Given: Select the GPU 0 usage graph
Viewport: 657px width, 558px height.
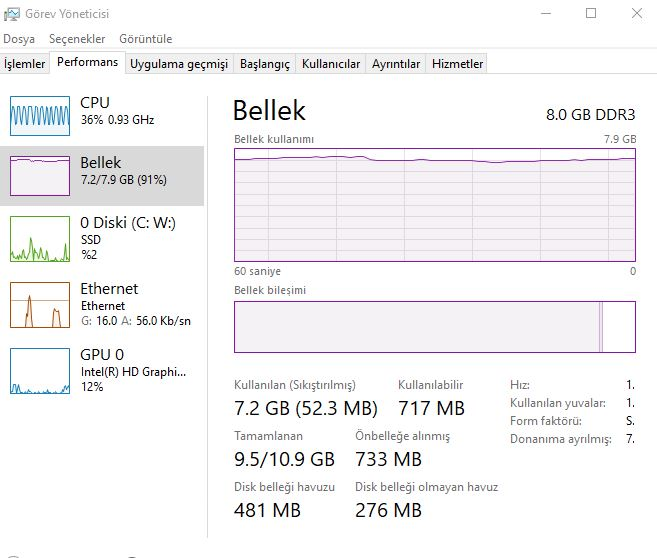Looking at the screenshot, I should pos(40,371).
